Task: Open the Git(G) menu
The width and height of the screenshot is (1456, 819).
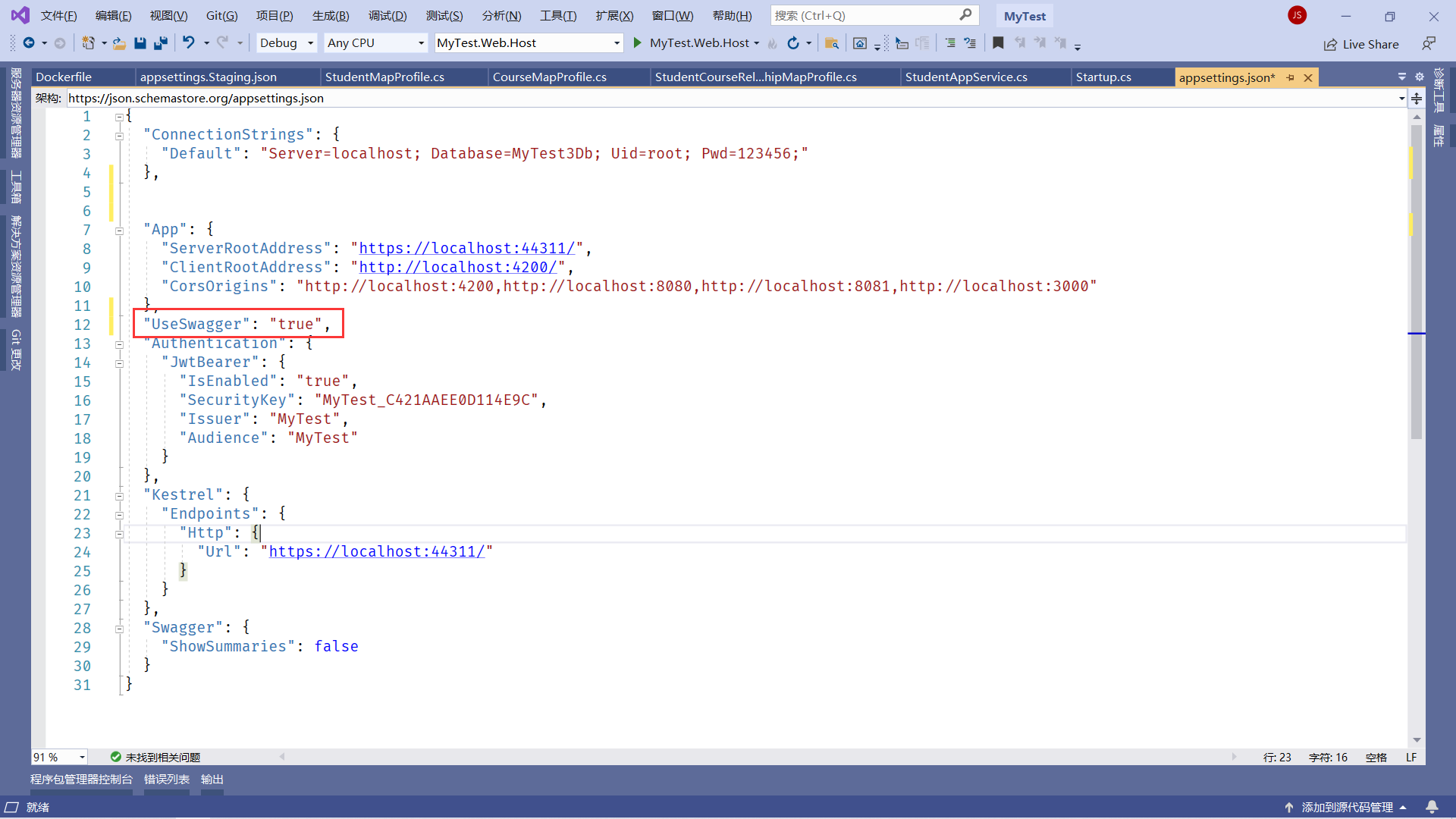Action: (x=221, y=15)
